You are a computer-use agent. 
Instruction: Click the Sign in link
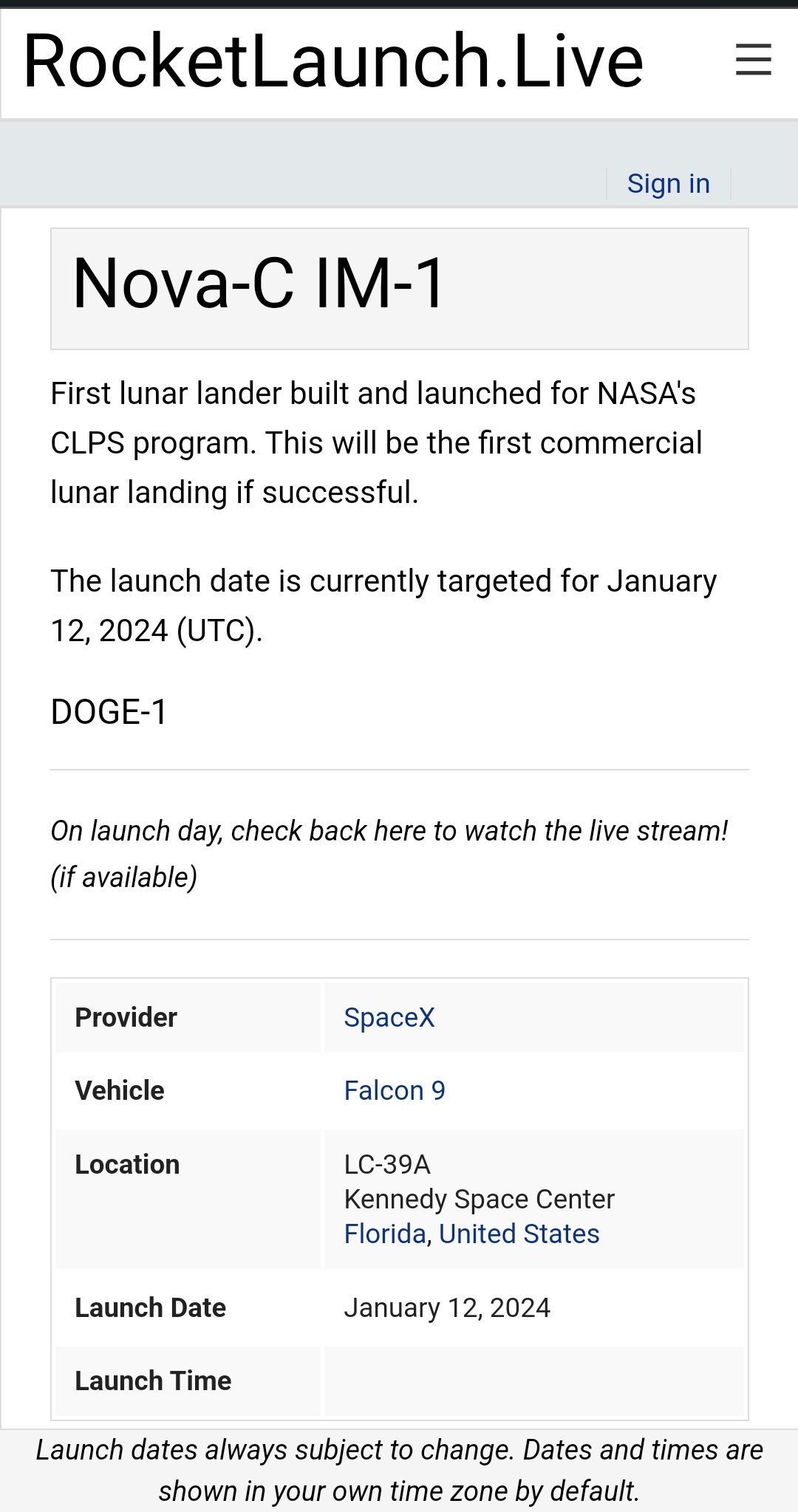pos(668,183)
